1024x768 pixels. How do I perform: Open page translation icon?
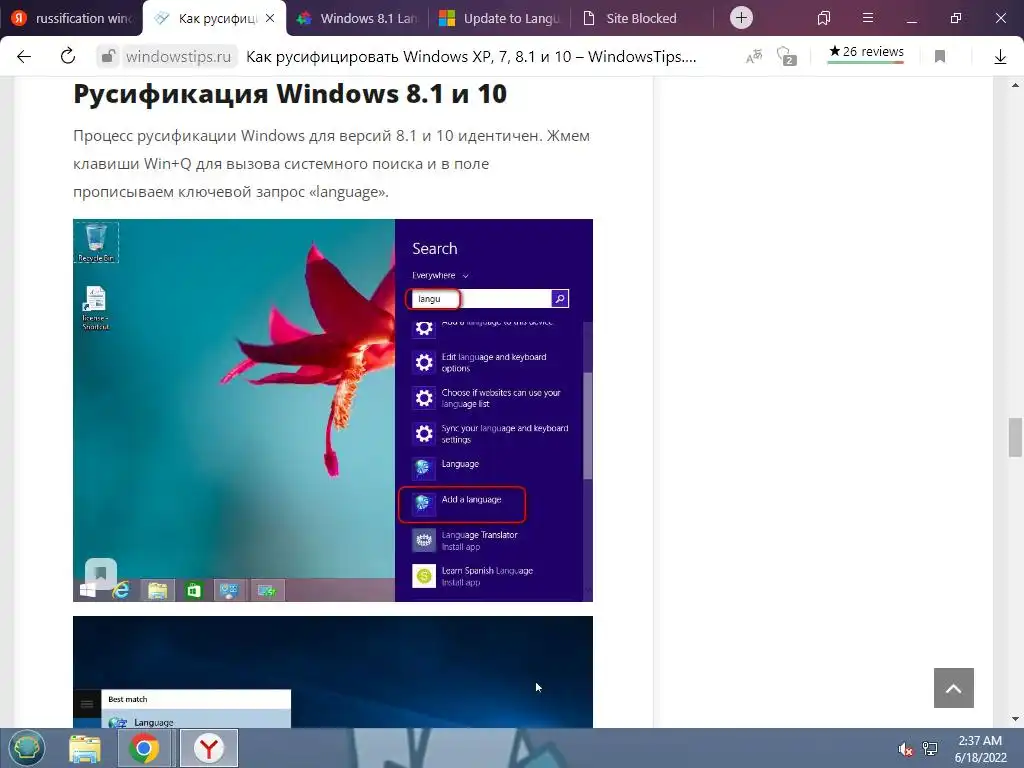pos(754,57)
